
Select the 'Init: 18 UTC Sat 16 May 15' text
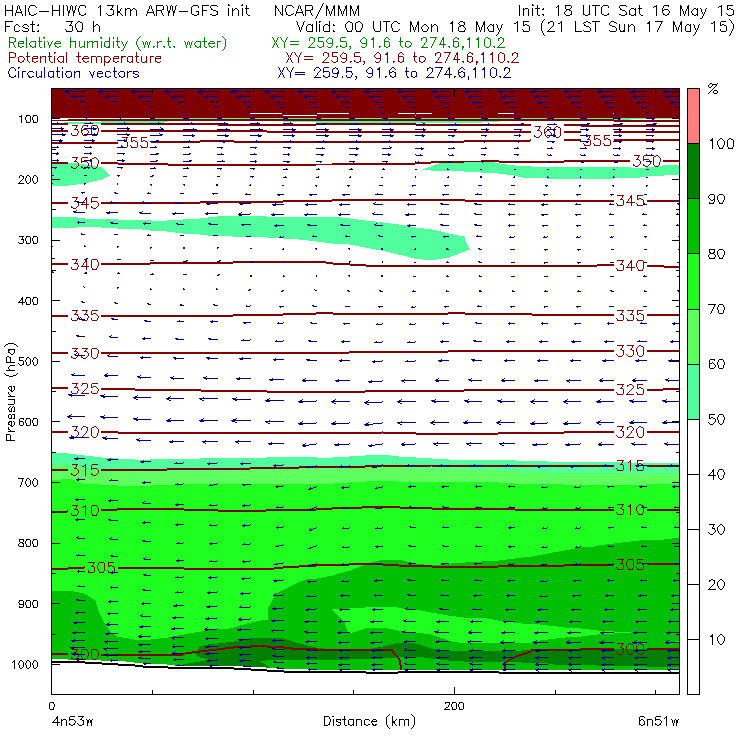(x=626, y=10)
